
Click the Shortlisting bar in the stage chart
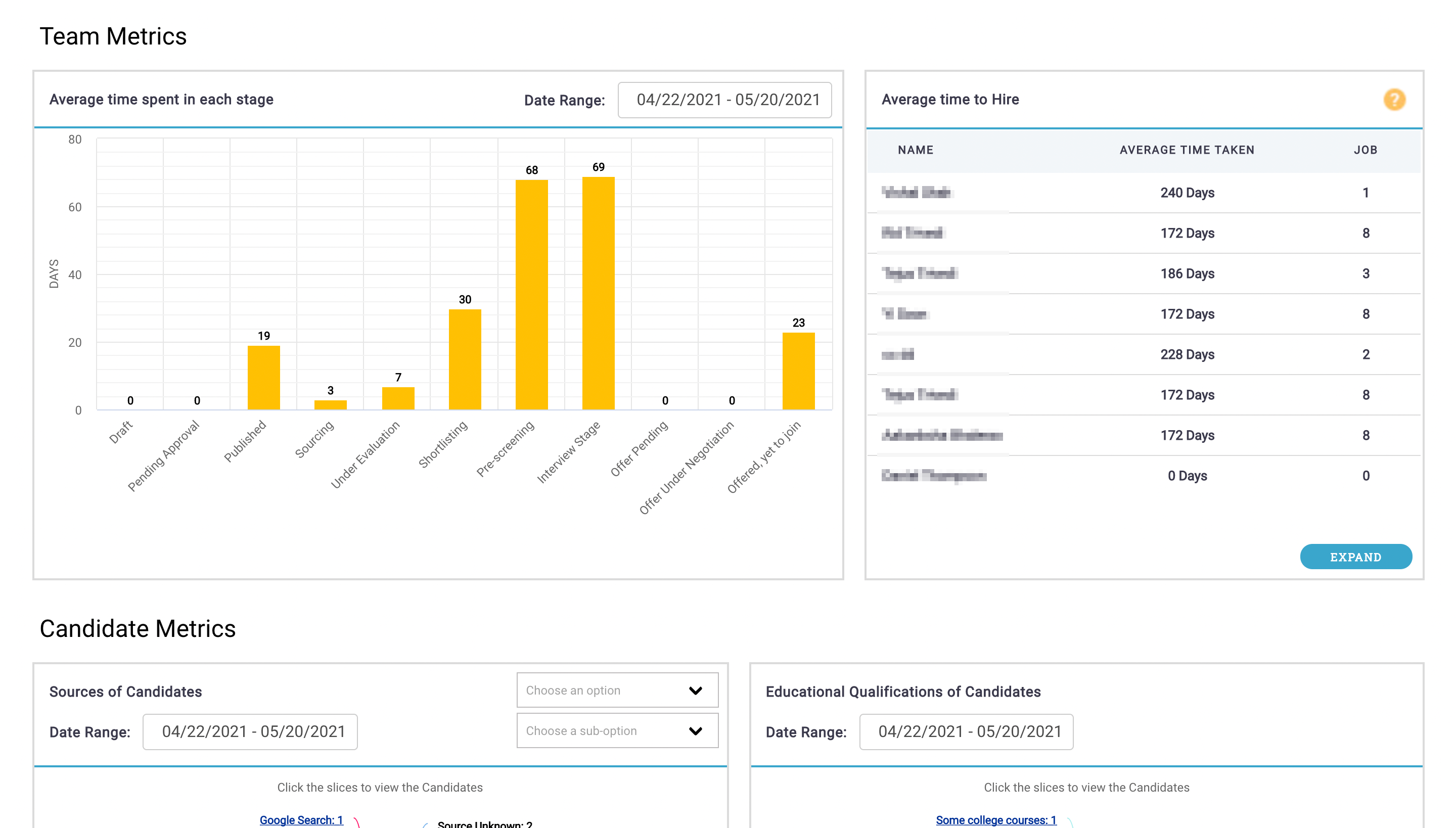pos(464,358)
